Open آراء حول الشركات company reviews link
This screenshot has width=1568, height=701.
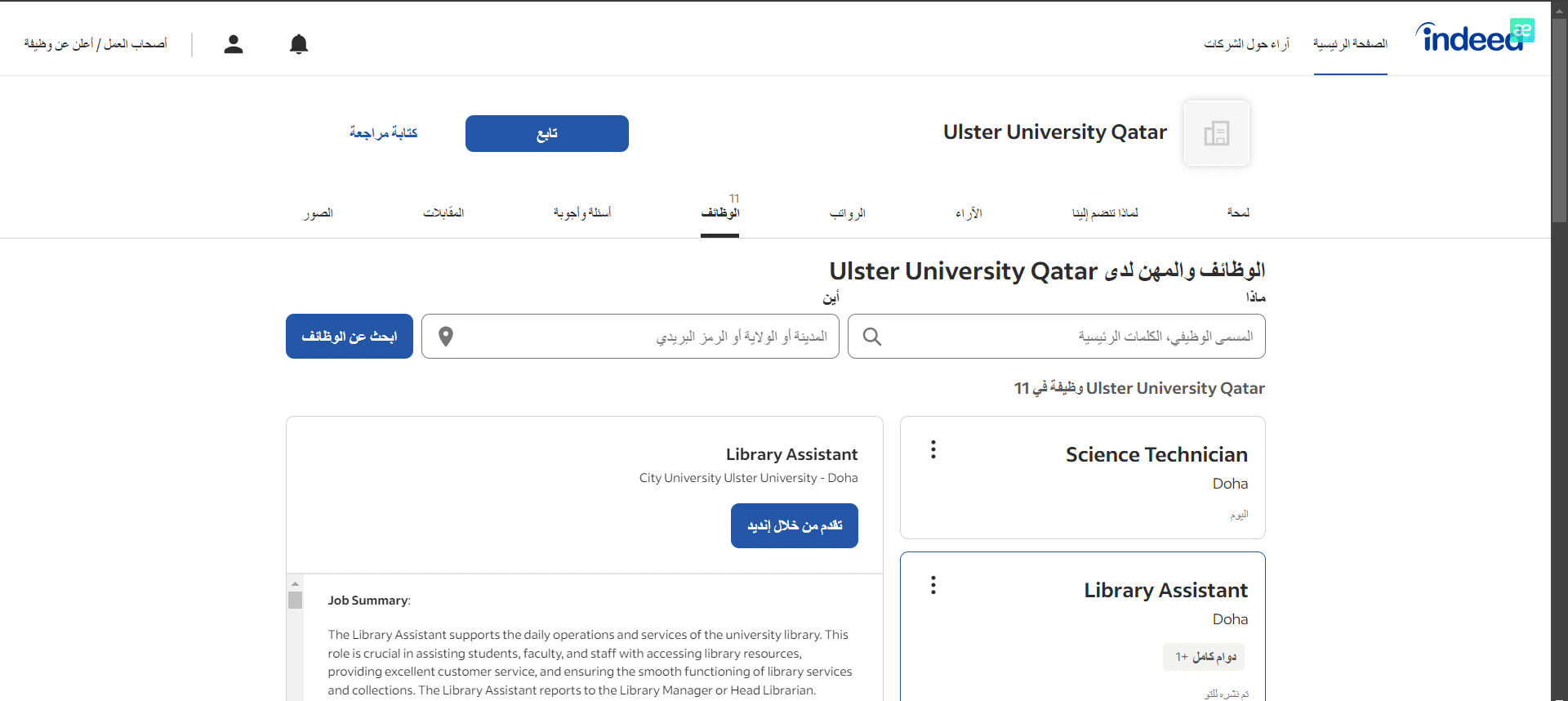[1246, 43]
